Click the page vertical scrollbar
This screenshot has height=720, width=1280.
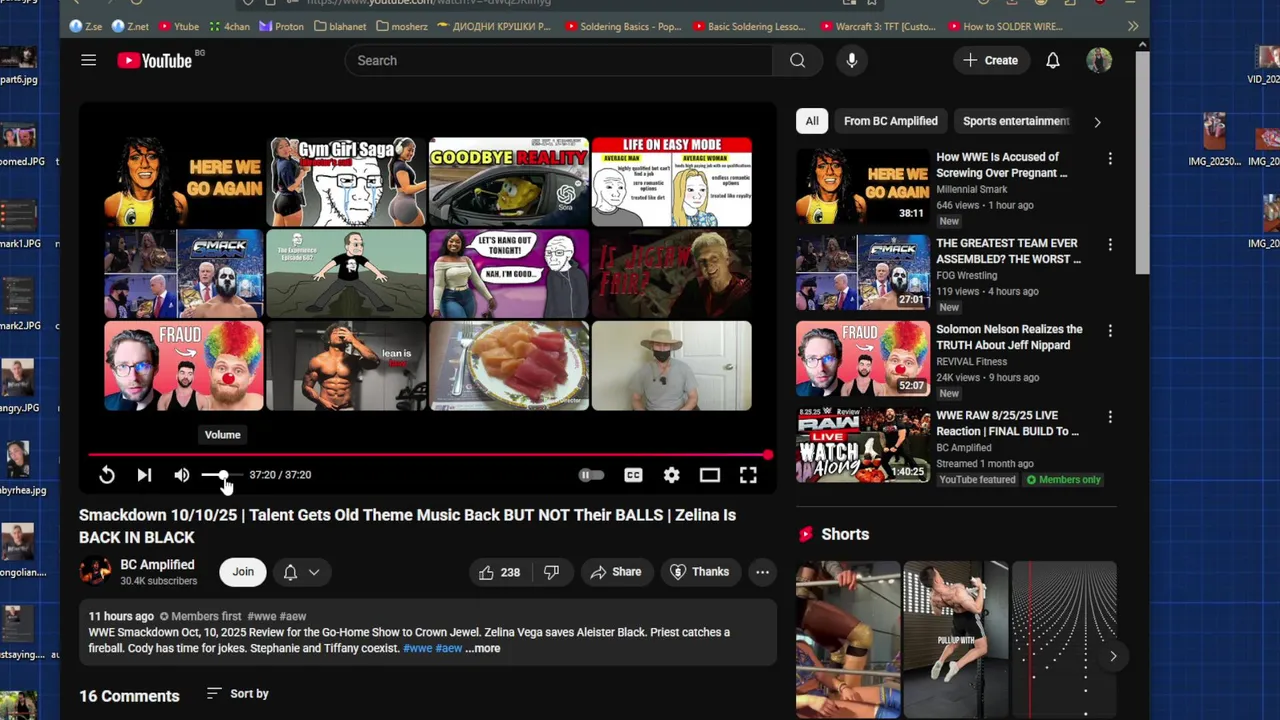[x=1141, y=162]
